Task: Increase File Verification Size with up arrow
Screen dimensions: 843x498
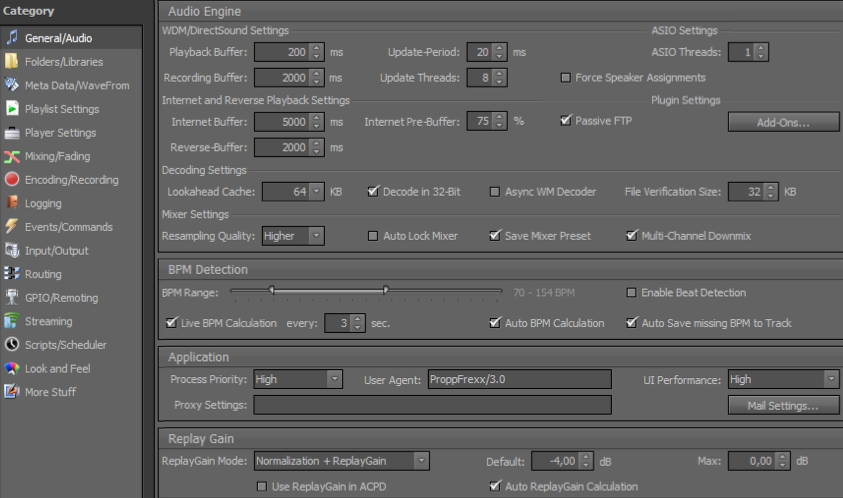Action: point(771,187)
